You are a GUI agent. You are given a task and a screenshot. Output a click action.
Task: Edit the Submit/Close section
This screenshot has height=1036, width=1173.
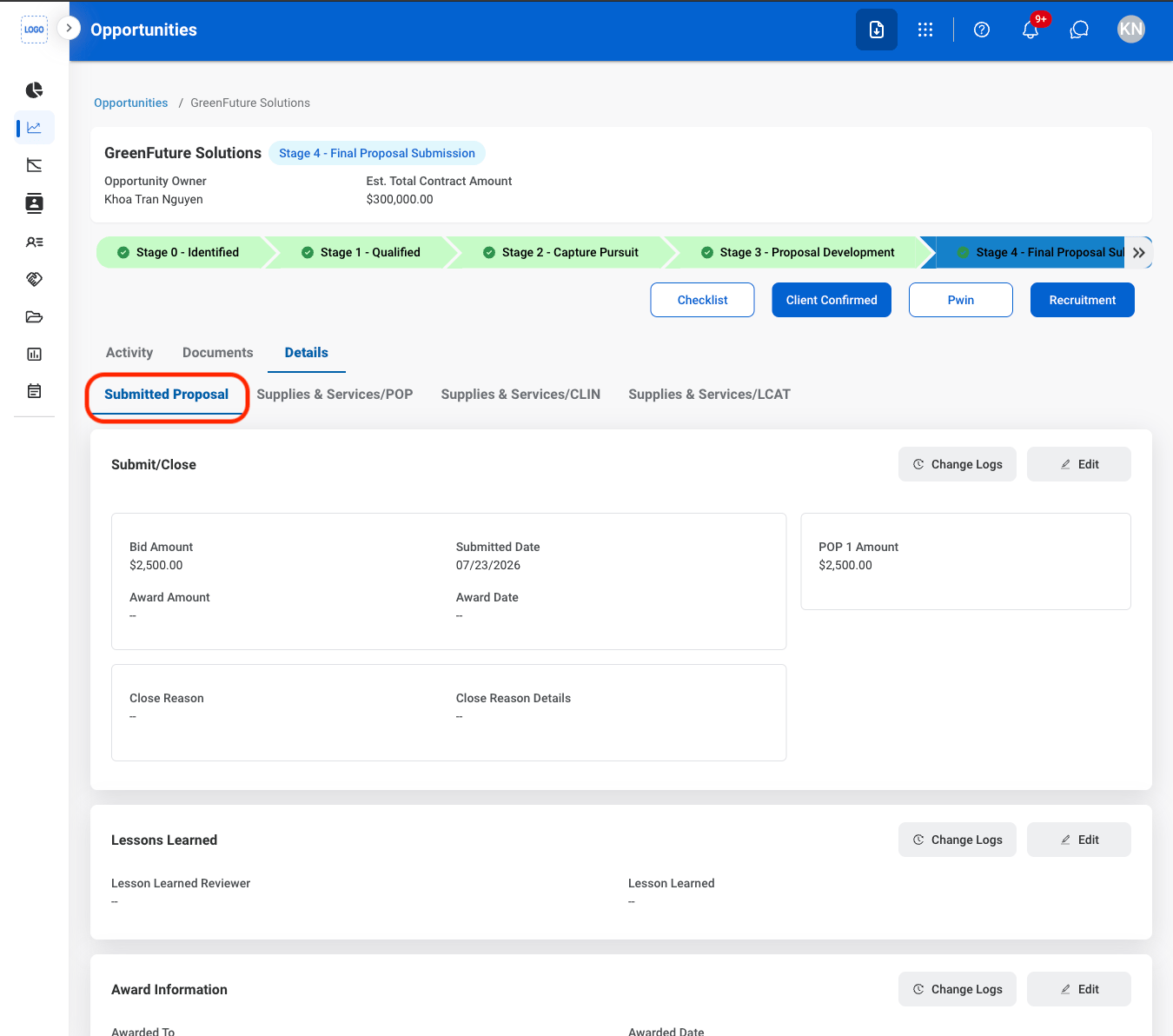point(1079,464)
